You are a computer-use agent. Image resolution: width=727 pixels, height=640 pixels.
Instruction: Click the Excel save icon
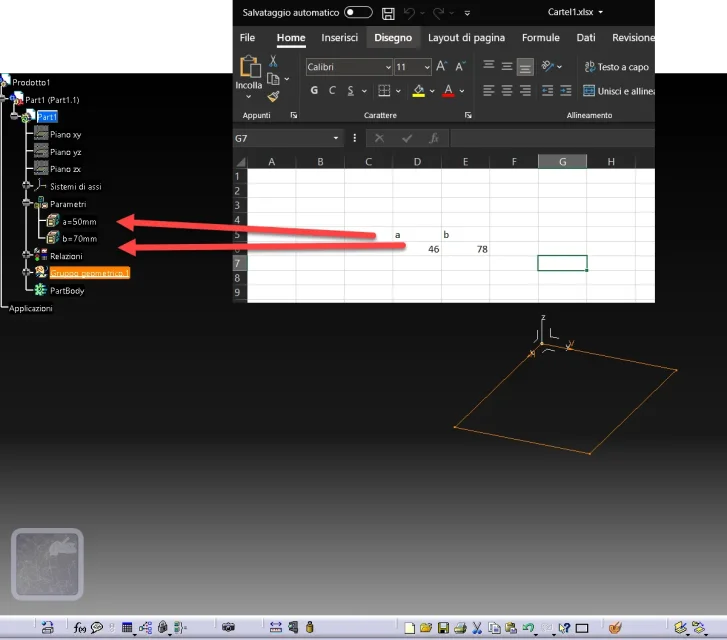coord(388,14)
